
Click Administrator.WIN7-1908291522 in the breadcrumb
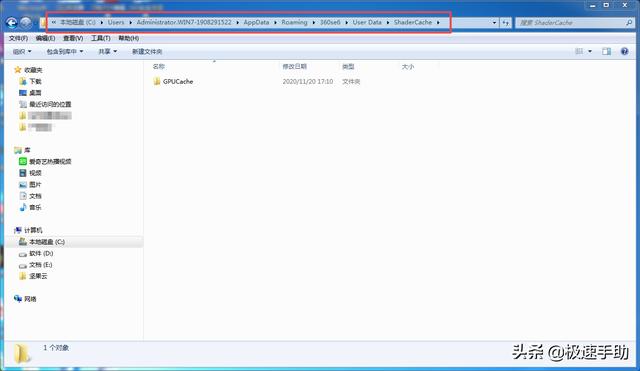click(184, 22)
